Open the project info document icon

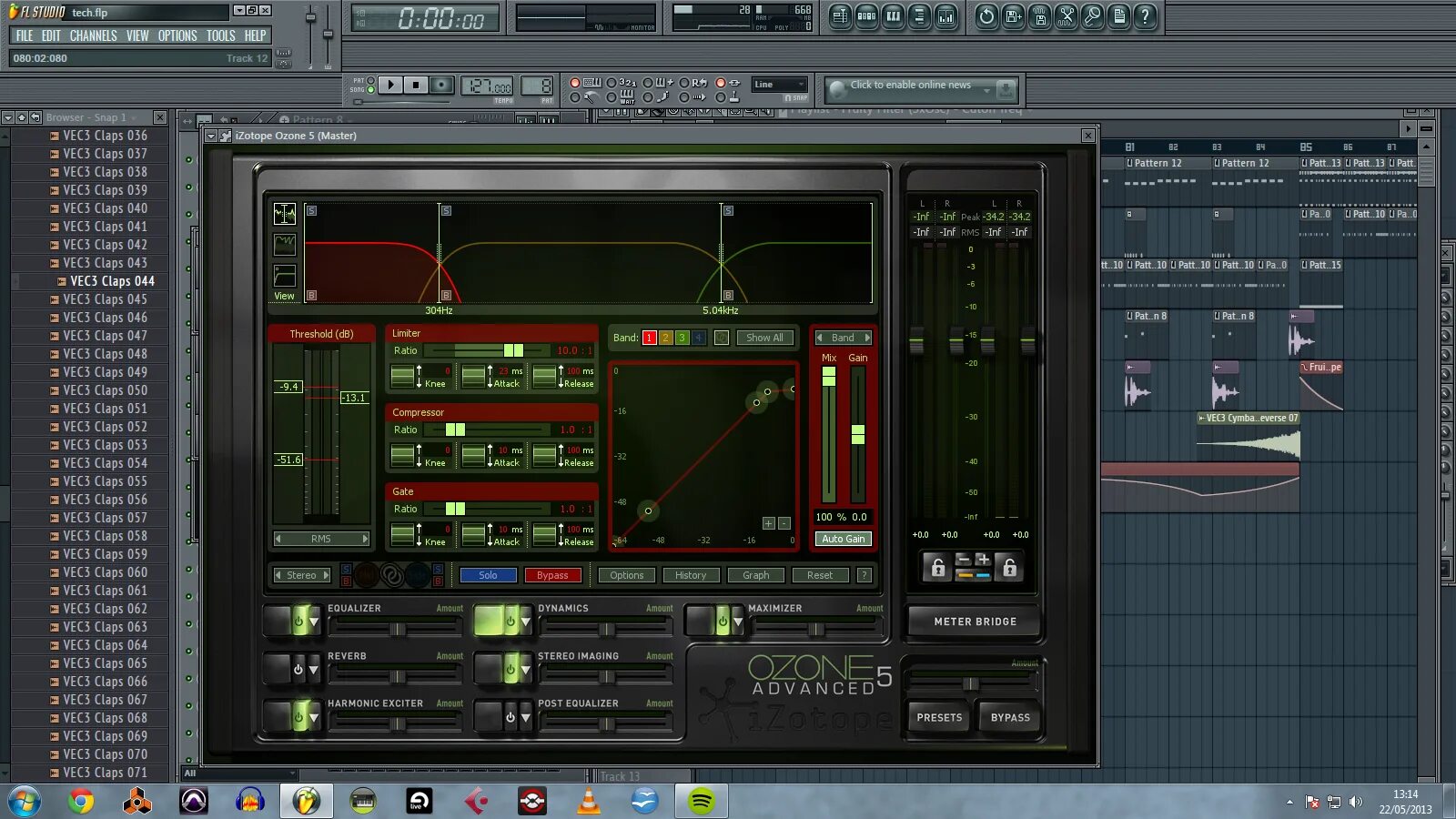click(x=1119, y=16)
